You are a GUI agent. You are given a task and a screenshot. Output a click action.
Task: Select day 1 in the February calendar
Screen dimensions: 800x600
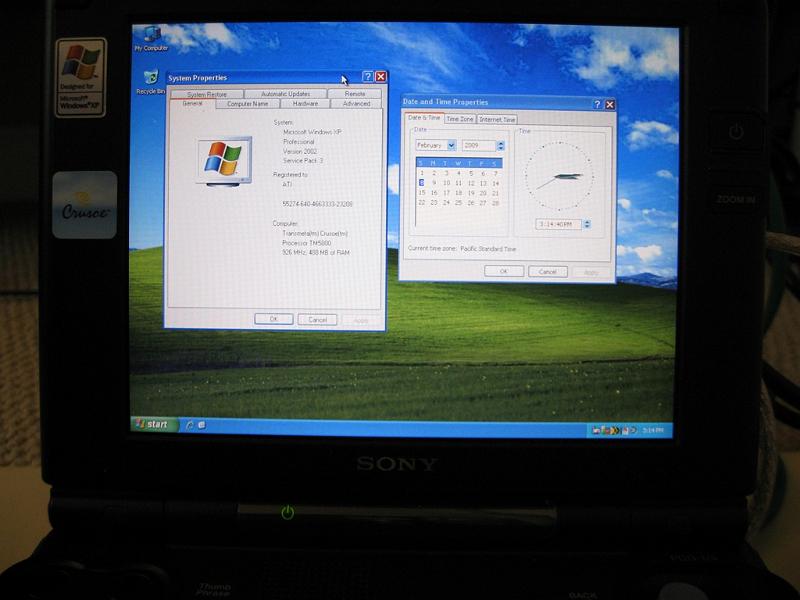coord(422,173)
